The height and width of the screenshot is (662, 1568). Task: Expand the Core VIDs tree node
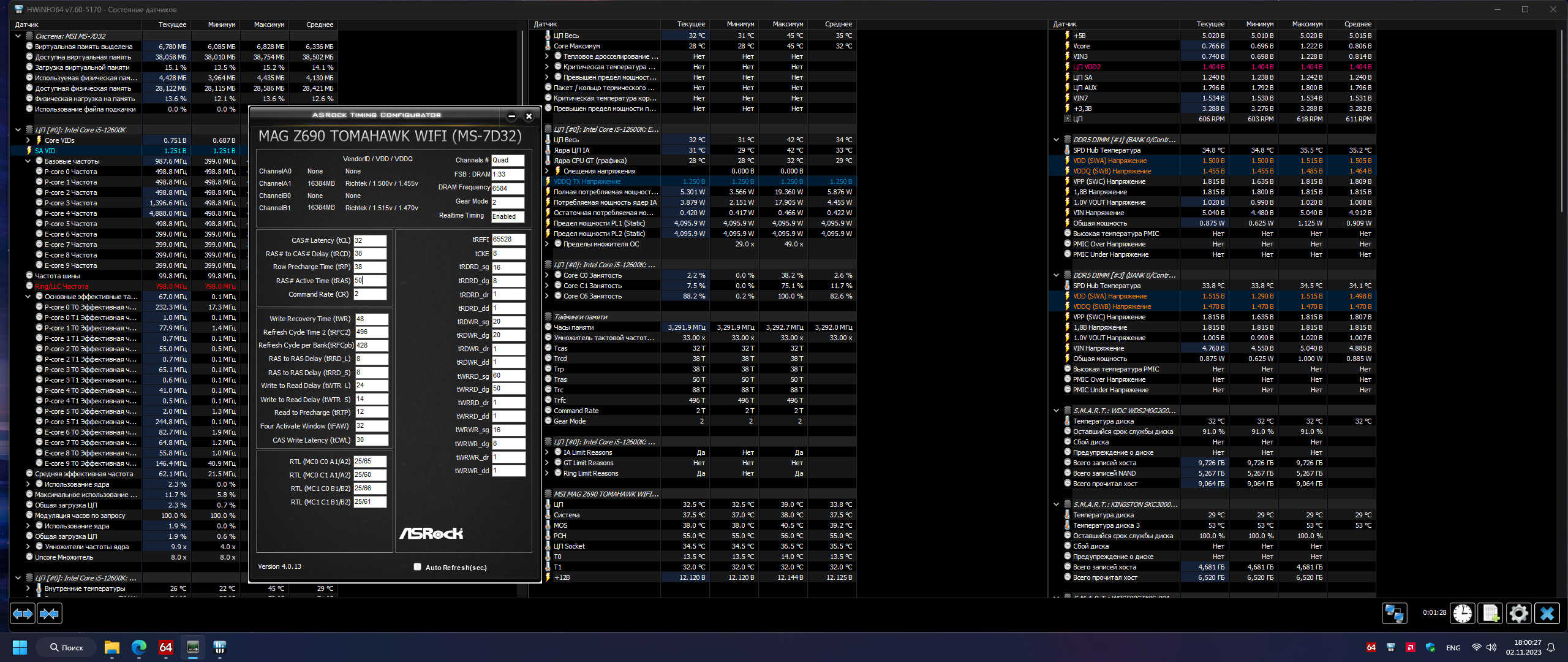pos(28,140)
